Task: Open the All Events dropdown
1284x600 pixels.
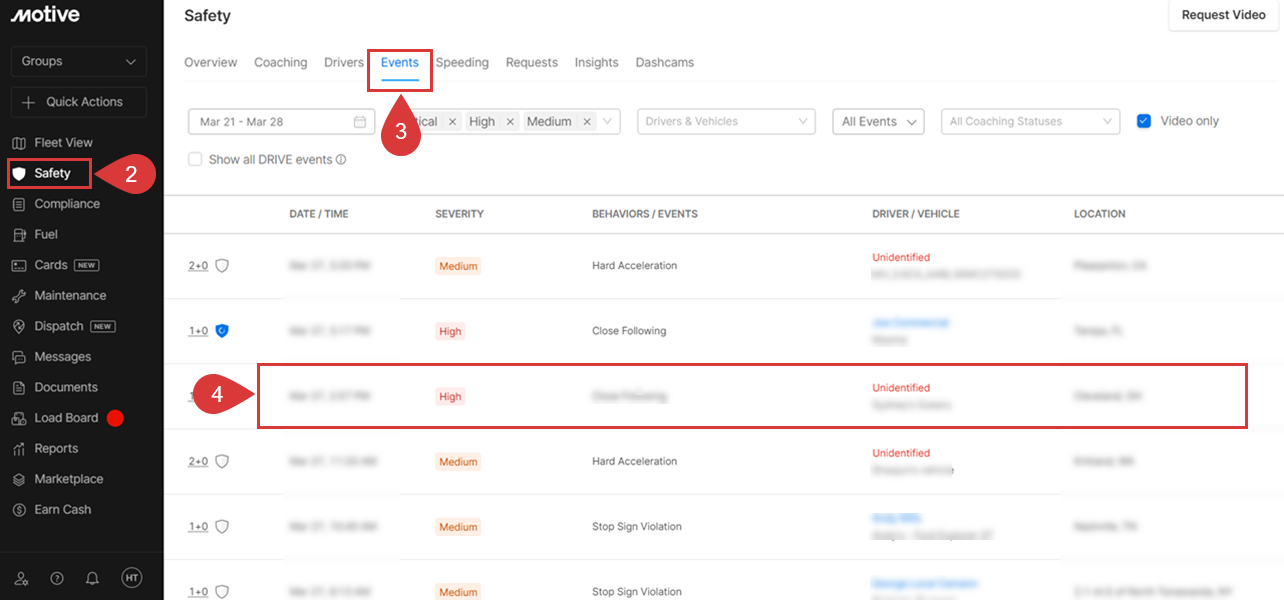Action: (878, 122)
